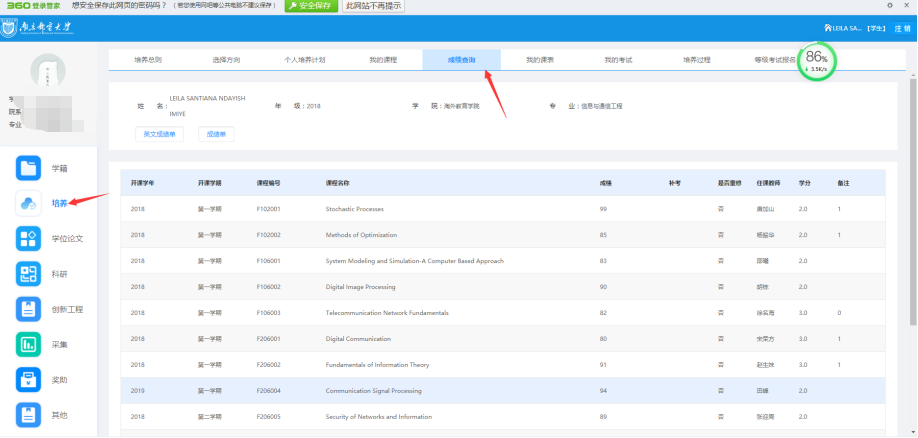Click course code F206004
Viewport: 918px width, 438px height.
[269, 391]
